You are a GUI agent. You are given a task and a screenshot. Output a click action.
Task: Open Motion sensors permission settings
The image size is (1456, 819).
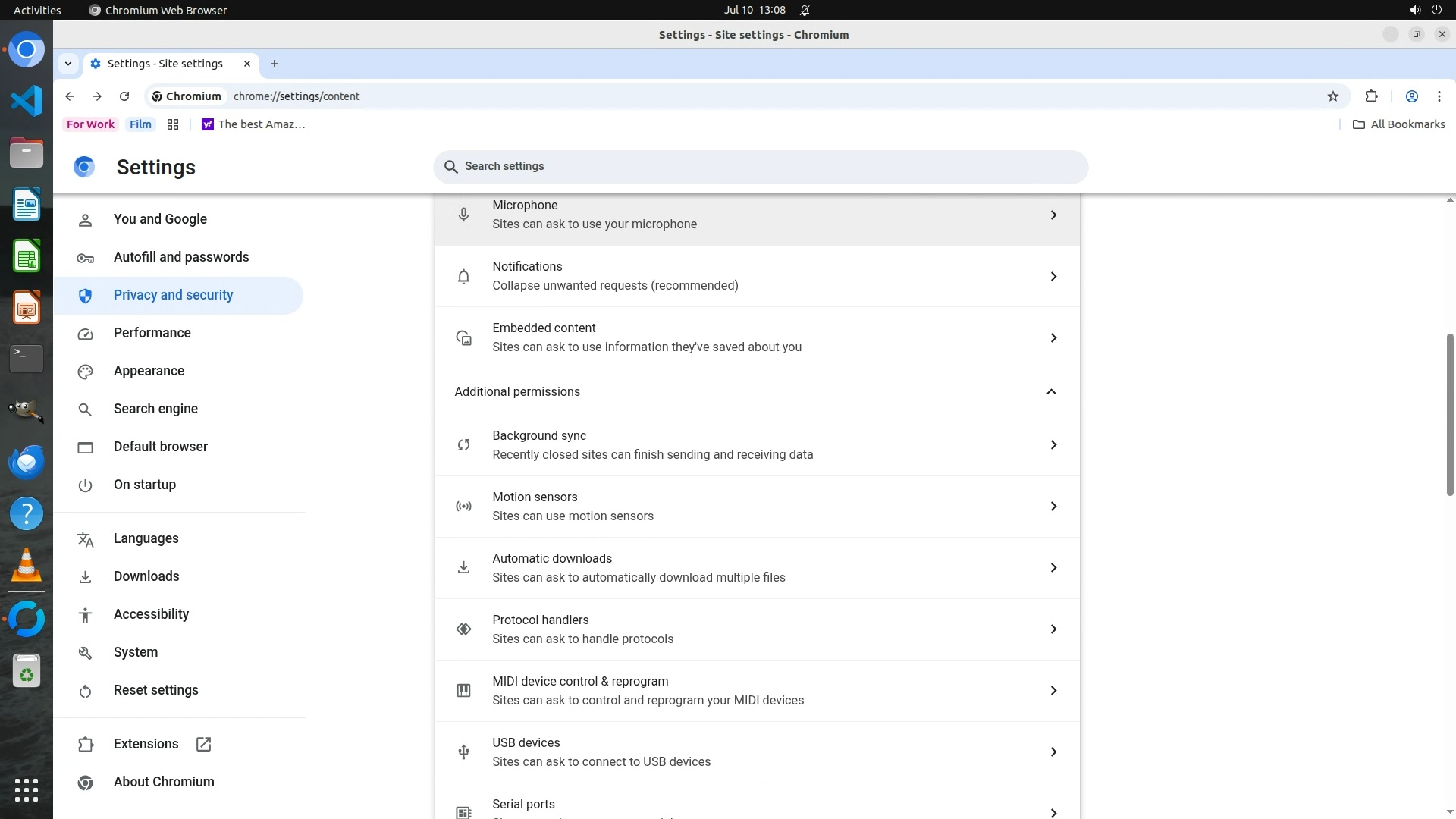(757, 507)
